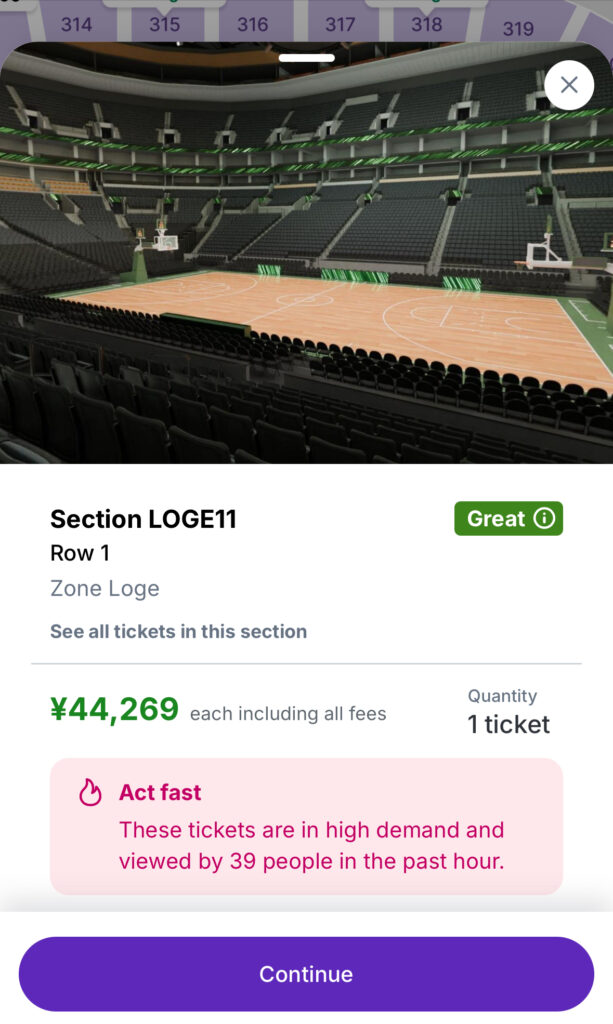This screenshot has height=1024, width=613.
Task: Change the Quantity 1 ticket selector
Action: click(508, 723)
